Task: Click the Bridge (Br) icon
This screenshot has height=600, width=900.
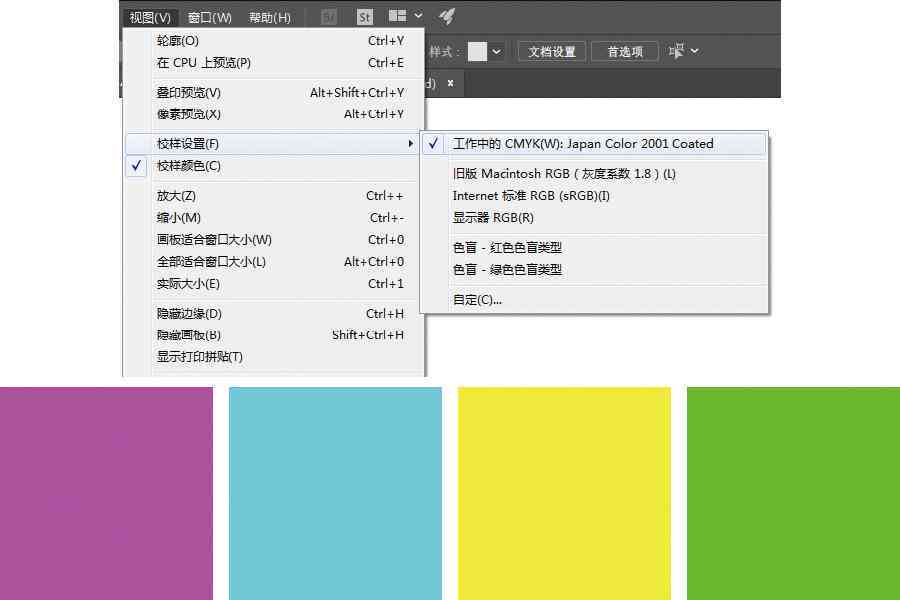Action: (x=329, y=17)
